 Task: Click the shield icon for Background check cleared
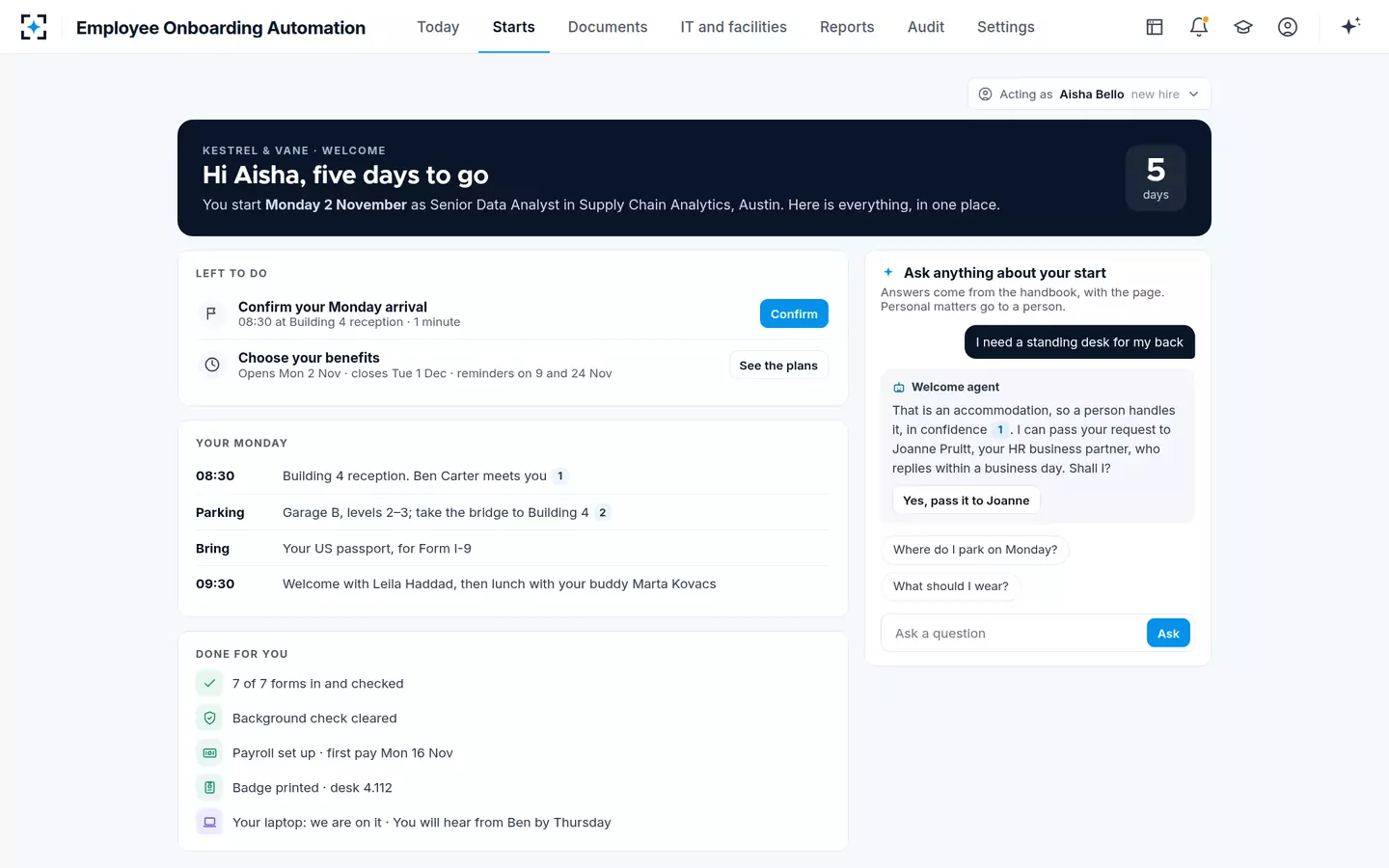pyautogui.click(x=209, y=718)
